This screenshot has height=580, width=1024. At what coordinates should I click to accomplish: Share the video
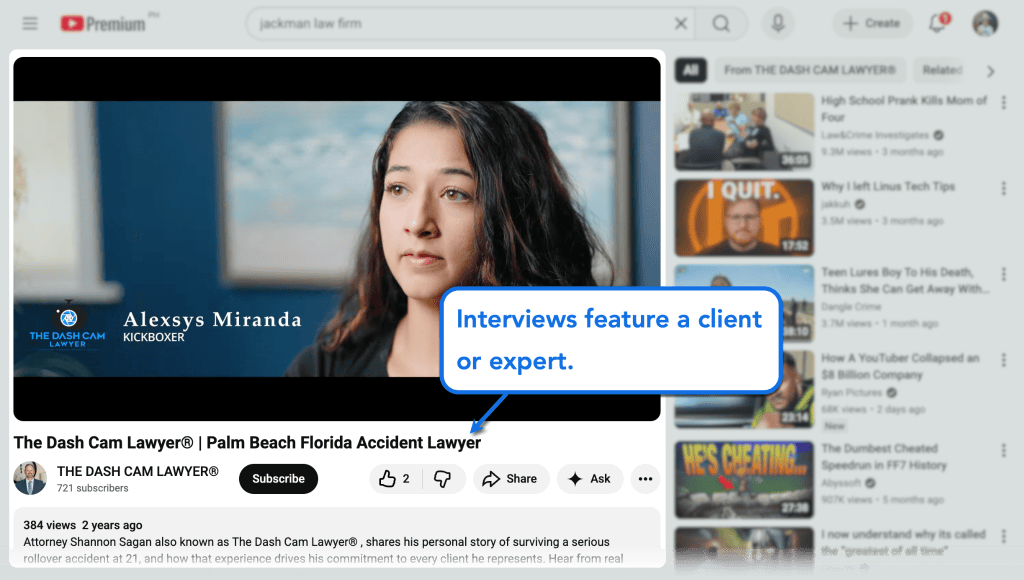(511, 479)
